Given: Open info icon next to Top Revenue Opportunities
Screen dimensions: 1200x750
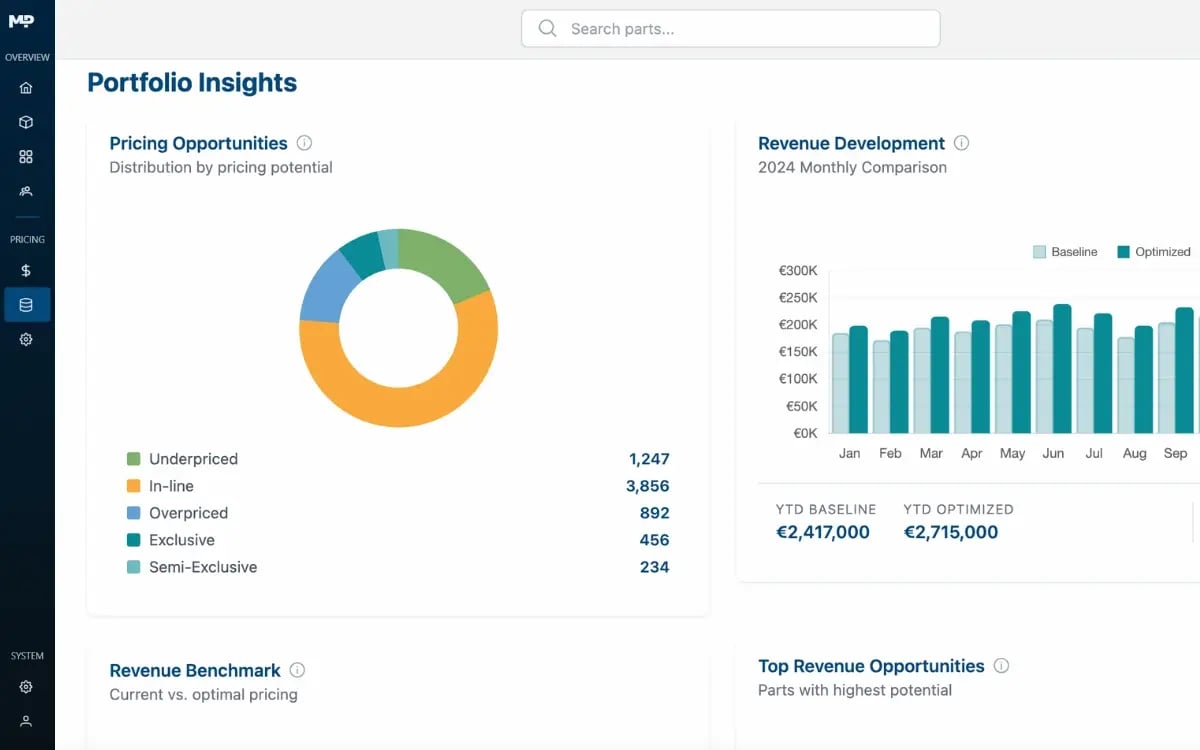Looking at the screenshot, I should point(1001,666).
